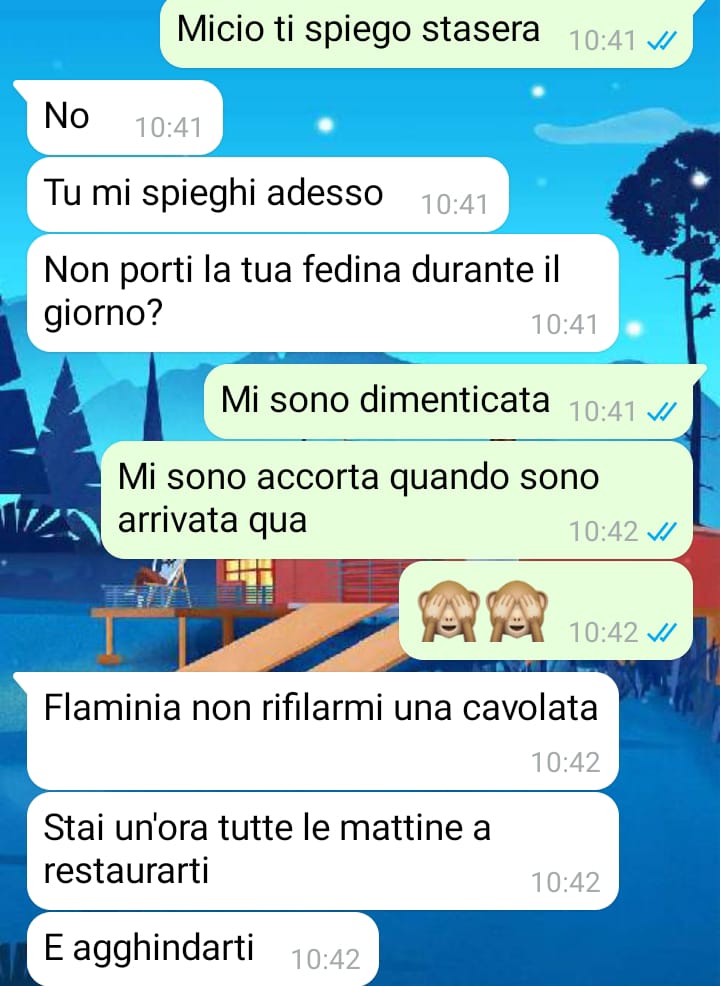Select message 'Non porti la tua fedina durante il giorno?'
Viewport: 720px width, 986px height.
[322, 293]
